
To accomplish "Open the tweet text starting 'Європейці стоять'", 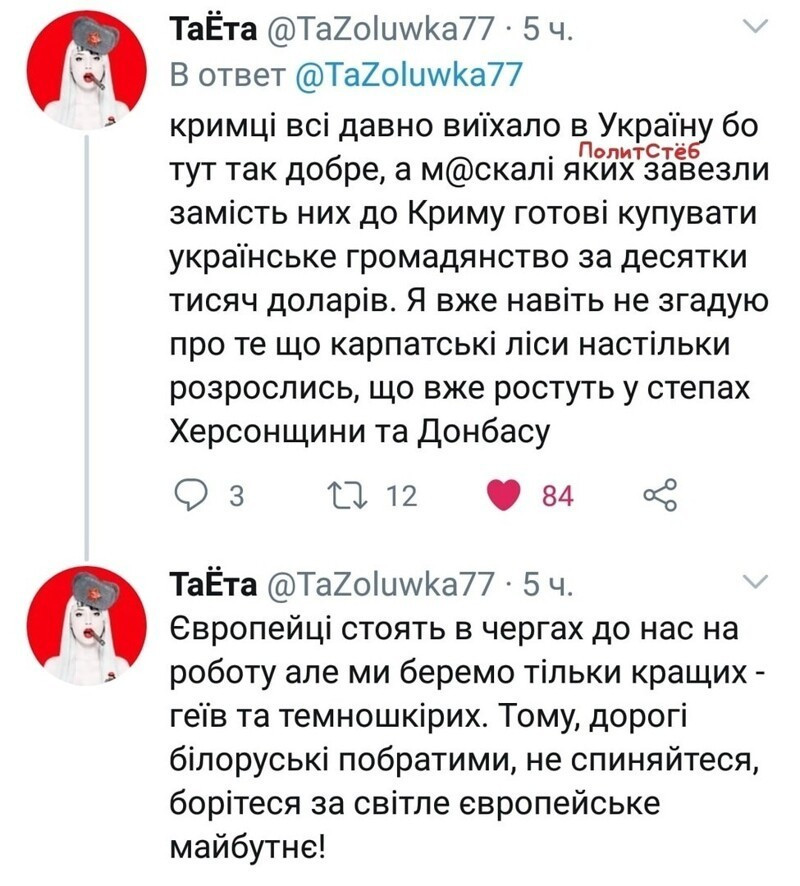I will click(x=460, y=740).
